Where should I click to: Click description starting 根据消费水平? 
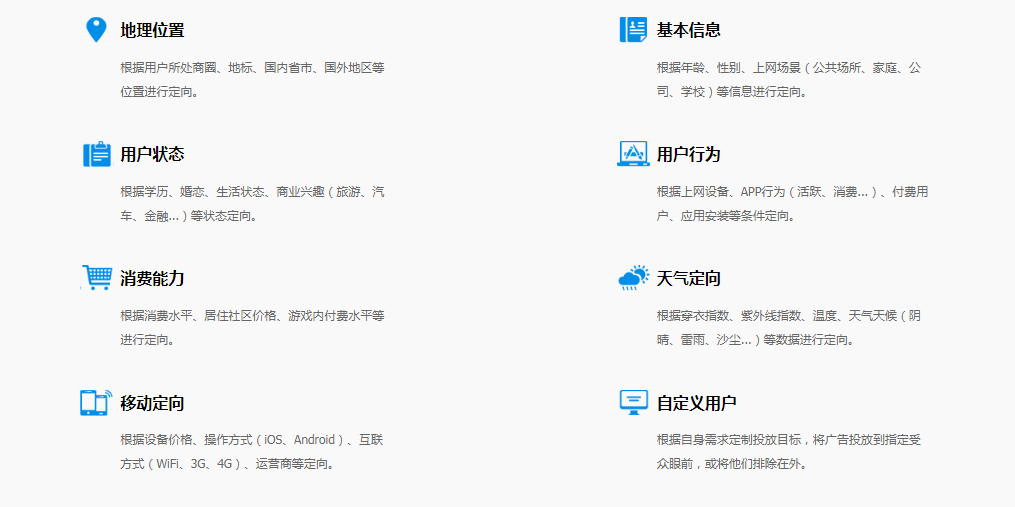pos(252,328)
